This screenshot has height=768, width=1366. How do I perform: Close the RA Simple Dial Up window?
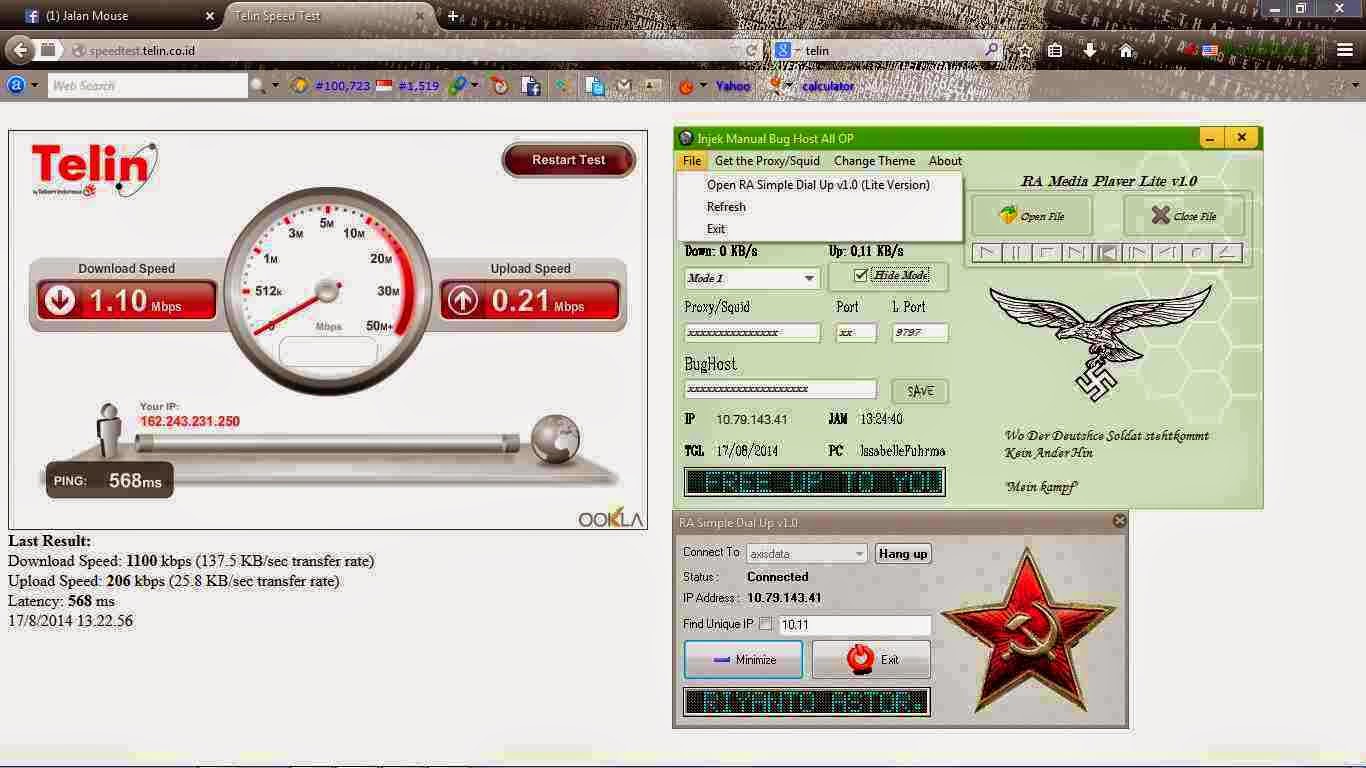coord(1119,521)
